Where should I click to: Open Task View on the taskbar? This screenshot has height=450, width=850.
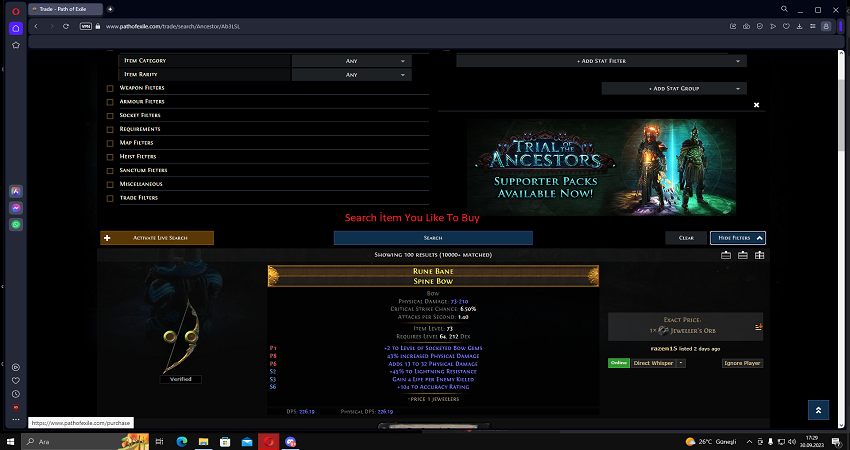tap(159, 442)
